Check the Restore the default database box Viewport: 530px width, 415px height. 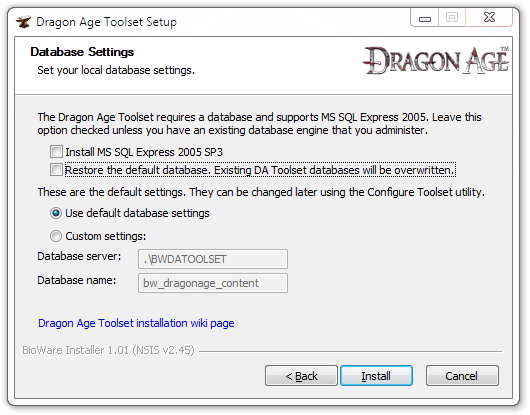56,170
